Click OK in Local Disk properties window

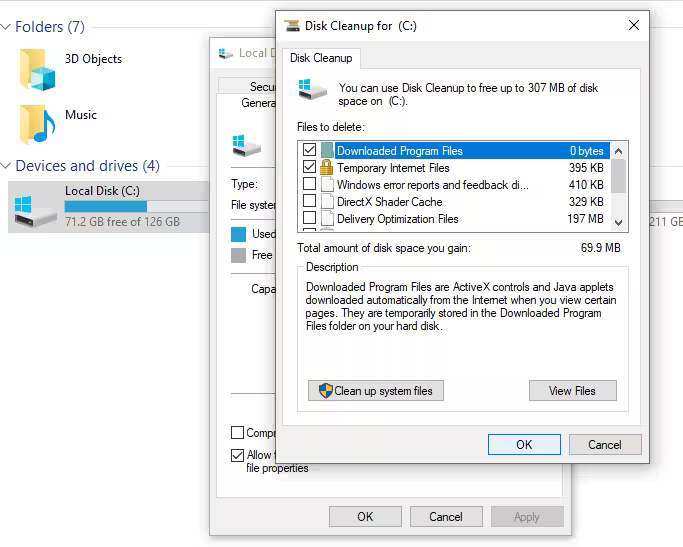tap(365, 517)
